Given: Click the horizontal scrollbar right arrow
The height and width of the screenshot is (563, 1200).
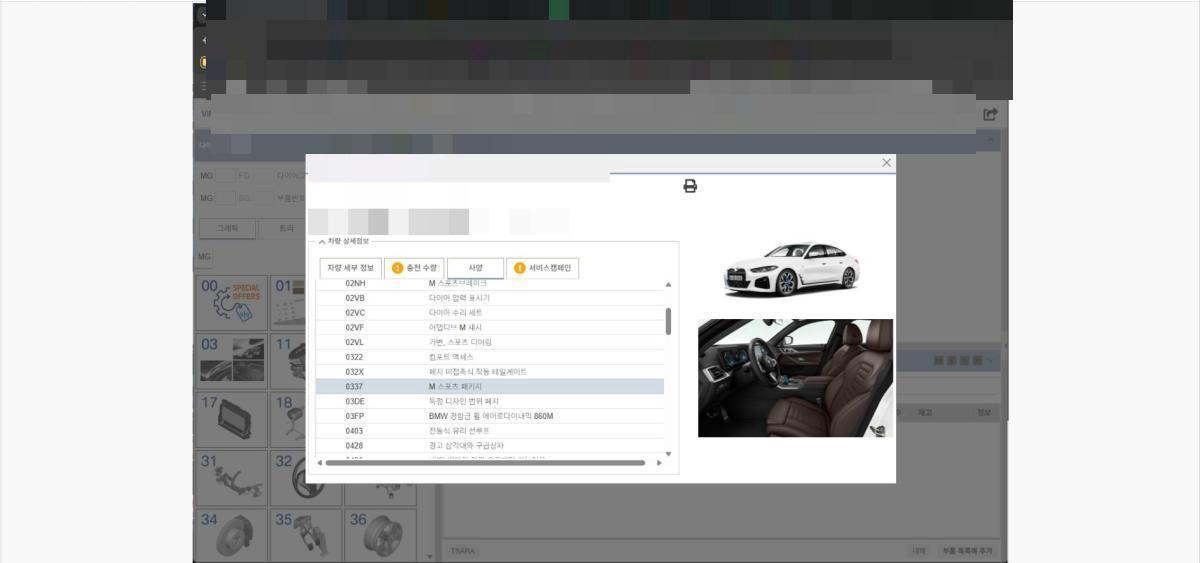Looking at the screenshot, I should coord(659,463).
